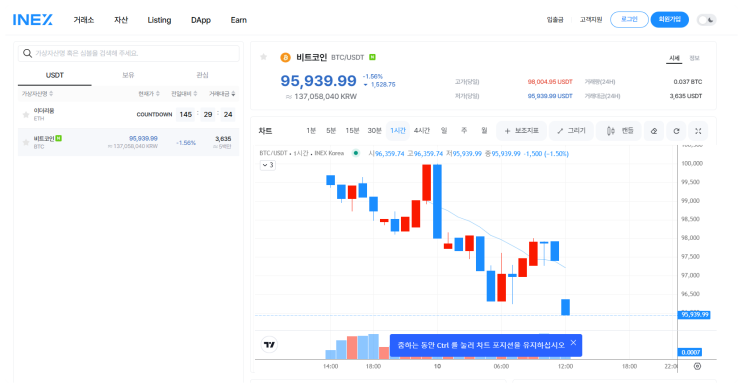Open the 거래소 menu
Image resolution: width=743 pixels, height=388 pixels.
pos(84,20)
